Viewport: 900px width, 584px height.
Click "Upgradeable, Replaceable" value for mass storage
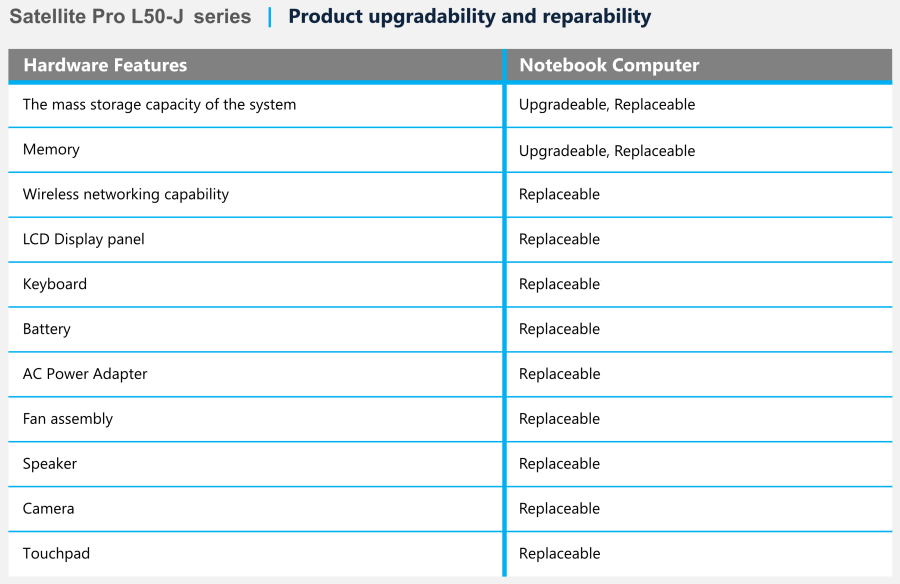coord(607,105)
